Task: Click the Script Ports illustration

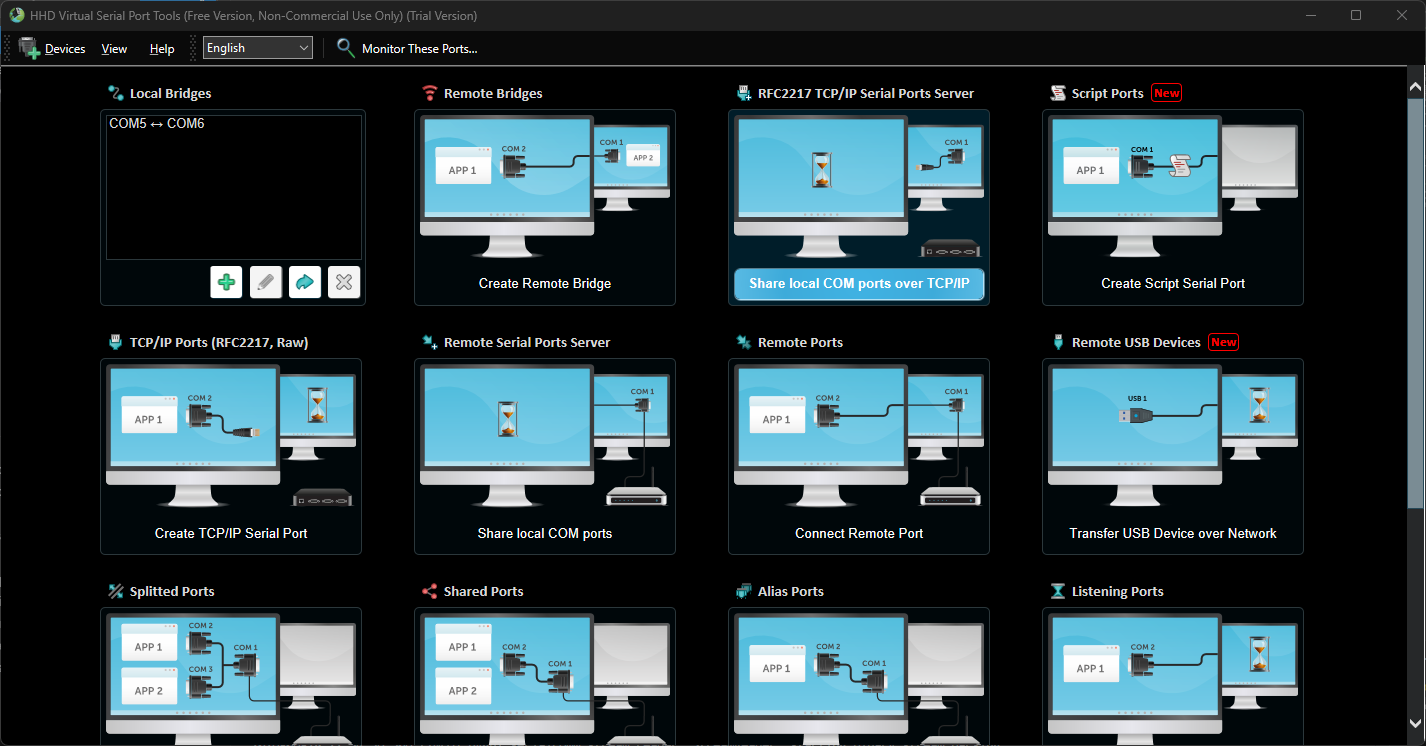Action: (x=1173, y=189)
